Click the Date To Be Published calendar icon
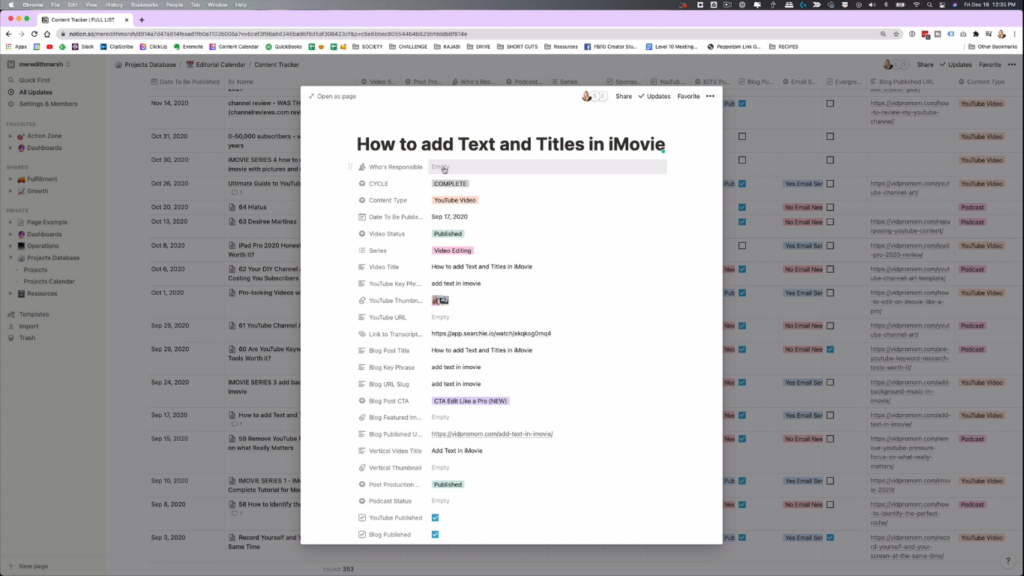 (362, 217)
